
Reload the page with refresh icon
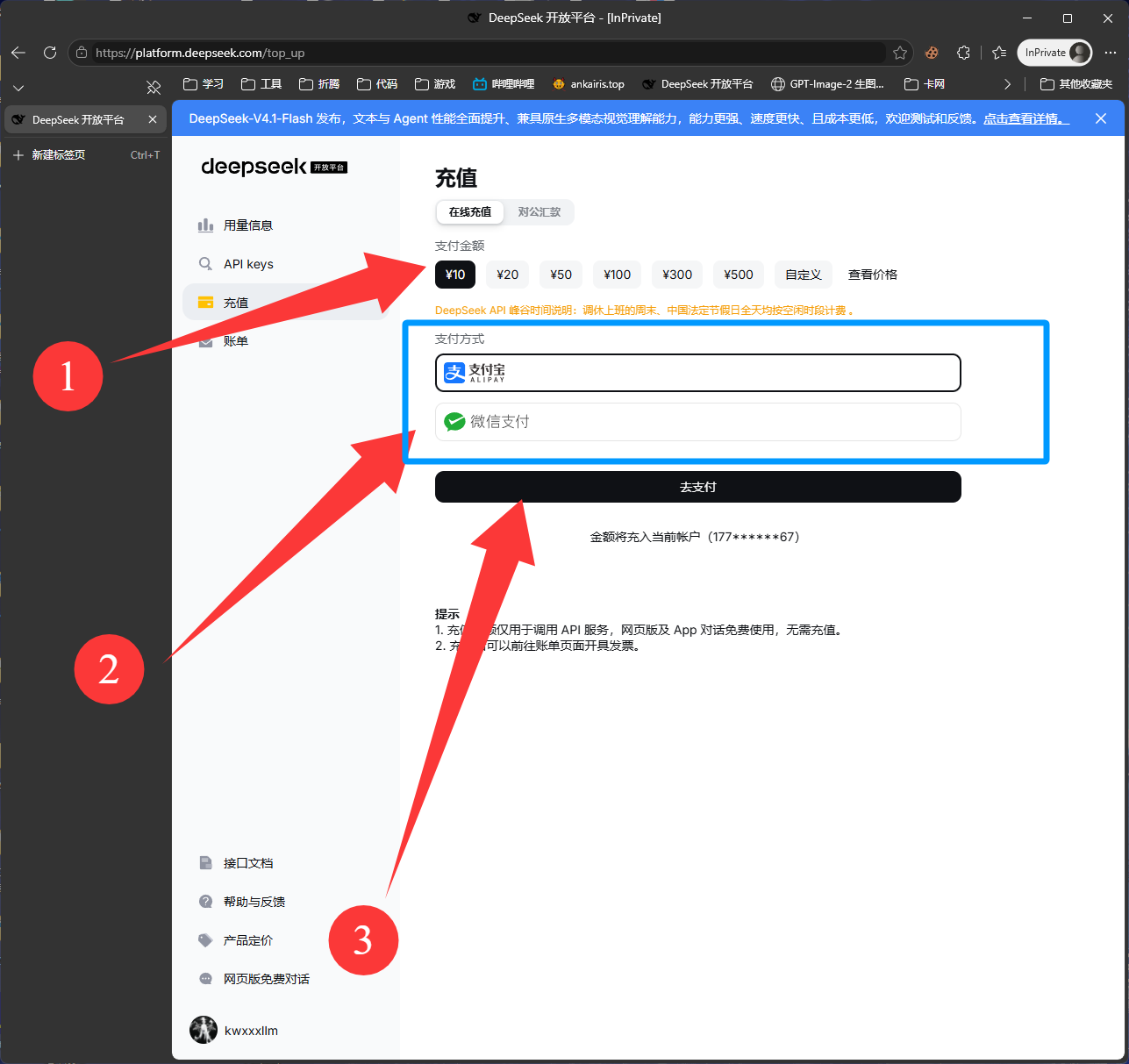(x=50, y=53)
